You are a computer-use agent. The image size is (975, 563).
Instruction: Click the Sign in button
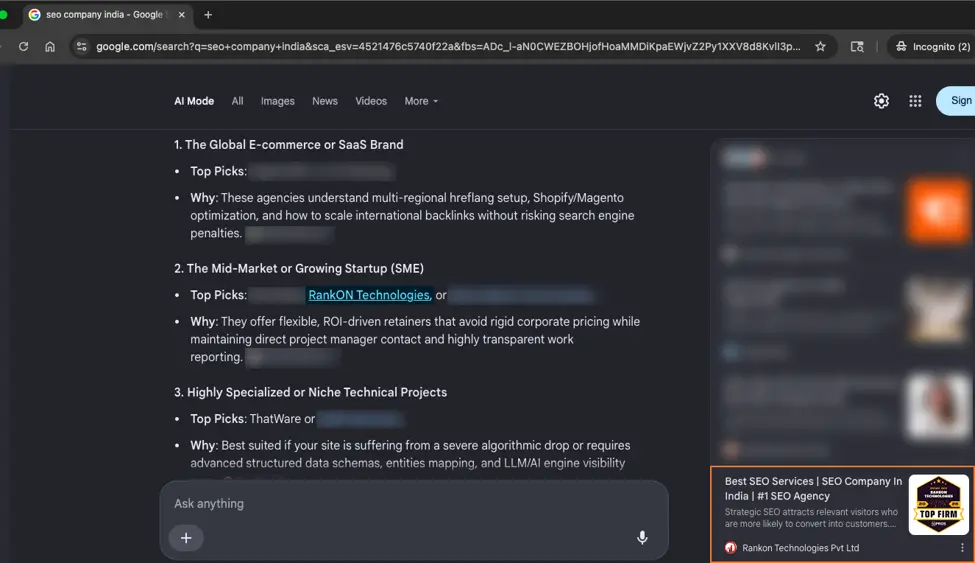956,101
